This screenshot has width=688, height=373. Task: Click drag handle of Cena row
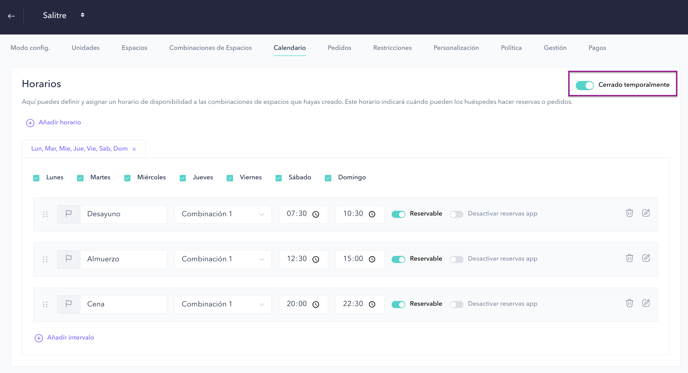pos(45,305)
